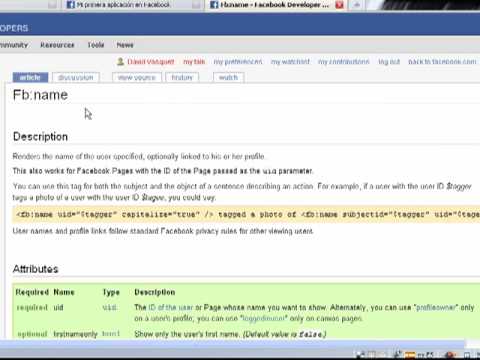Click the 'optional' cell for firstnameonly row
Viewport: 480px width, 360px height.
coord(32,334)
